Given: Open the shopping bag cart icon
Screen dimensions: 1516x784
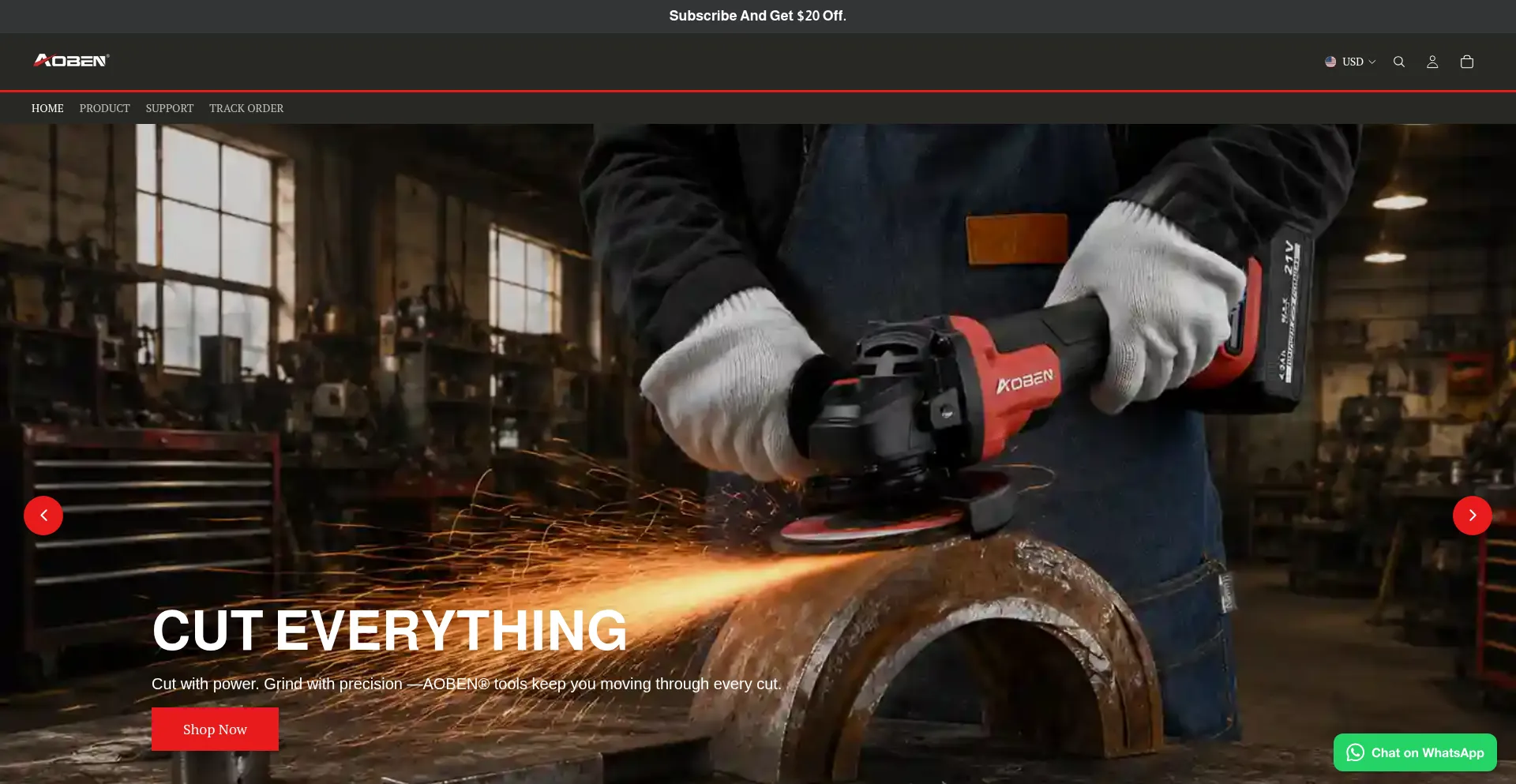Looking at the screenshot, I should click(1467, 62).
